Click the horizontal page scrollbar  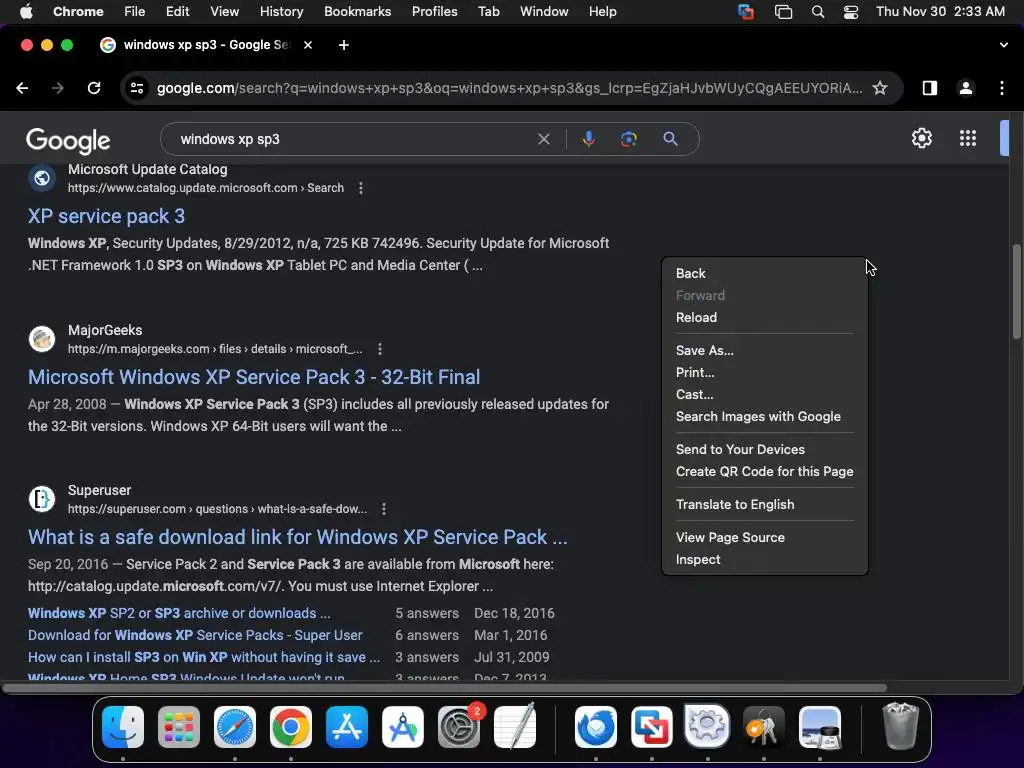tap(444, 688)
